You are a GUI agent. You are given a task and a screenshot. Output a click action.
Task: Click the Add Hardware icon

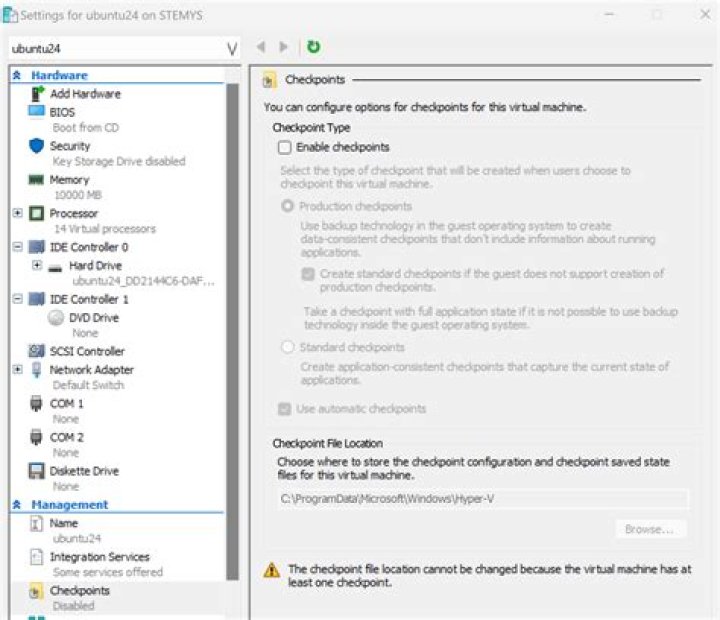click(x=38, y=94)
